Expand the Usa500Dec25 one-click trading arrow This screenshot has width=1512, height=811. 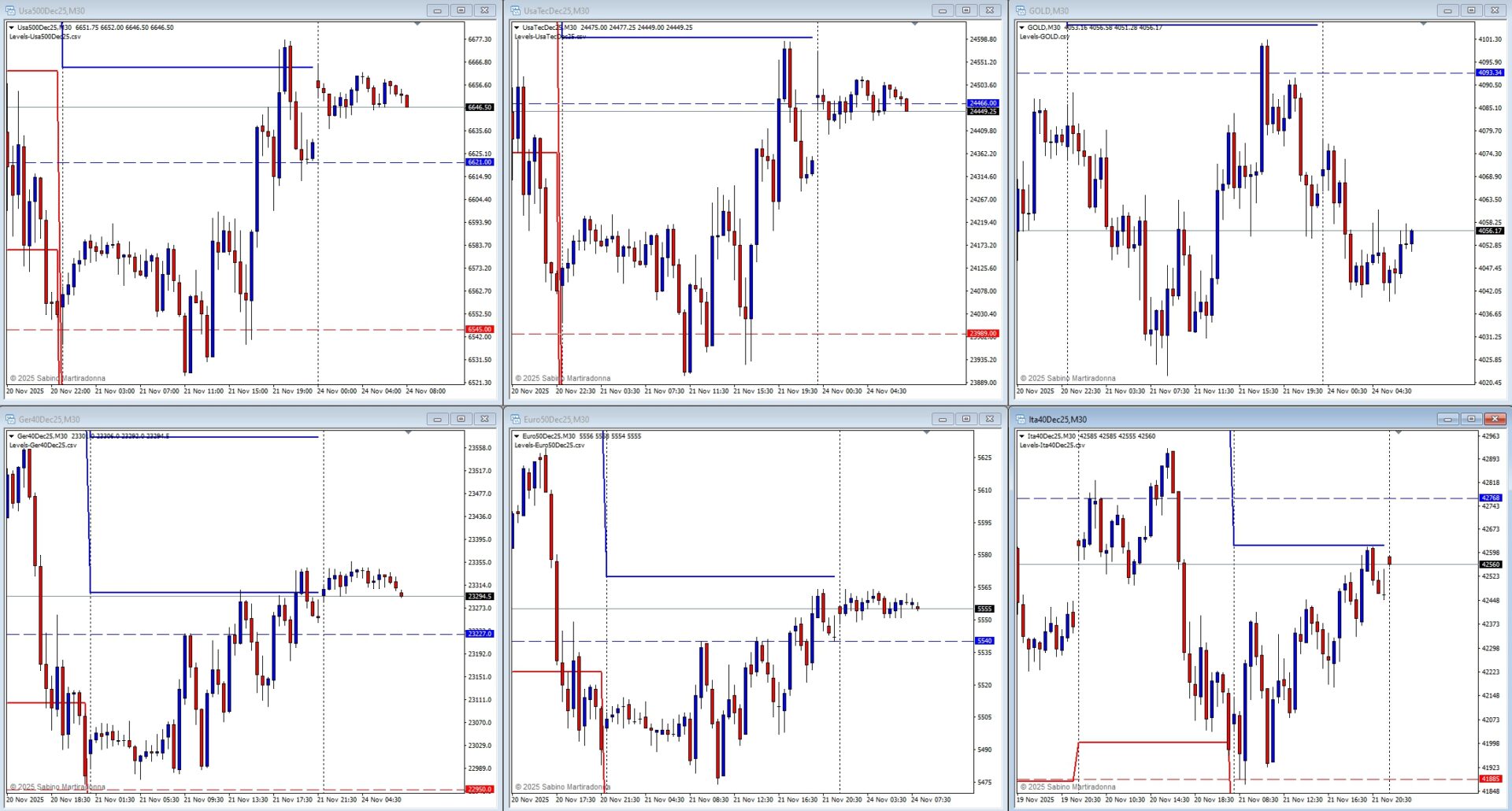tap(12, 28)
